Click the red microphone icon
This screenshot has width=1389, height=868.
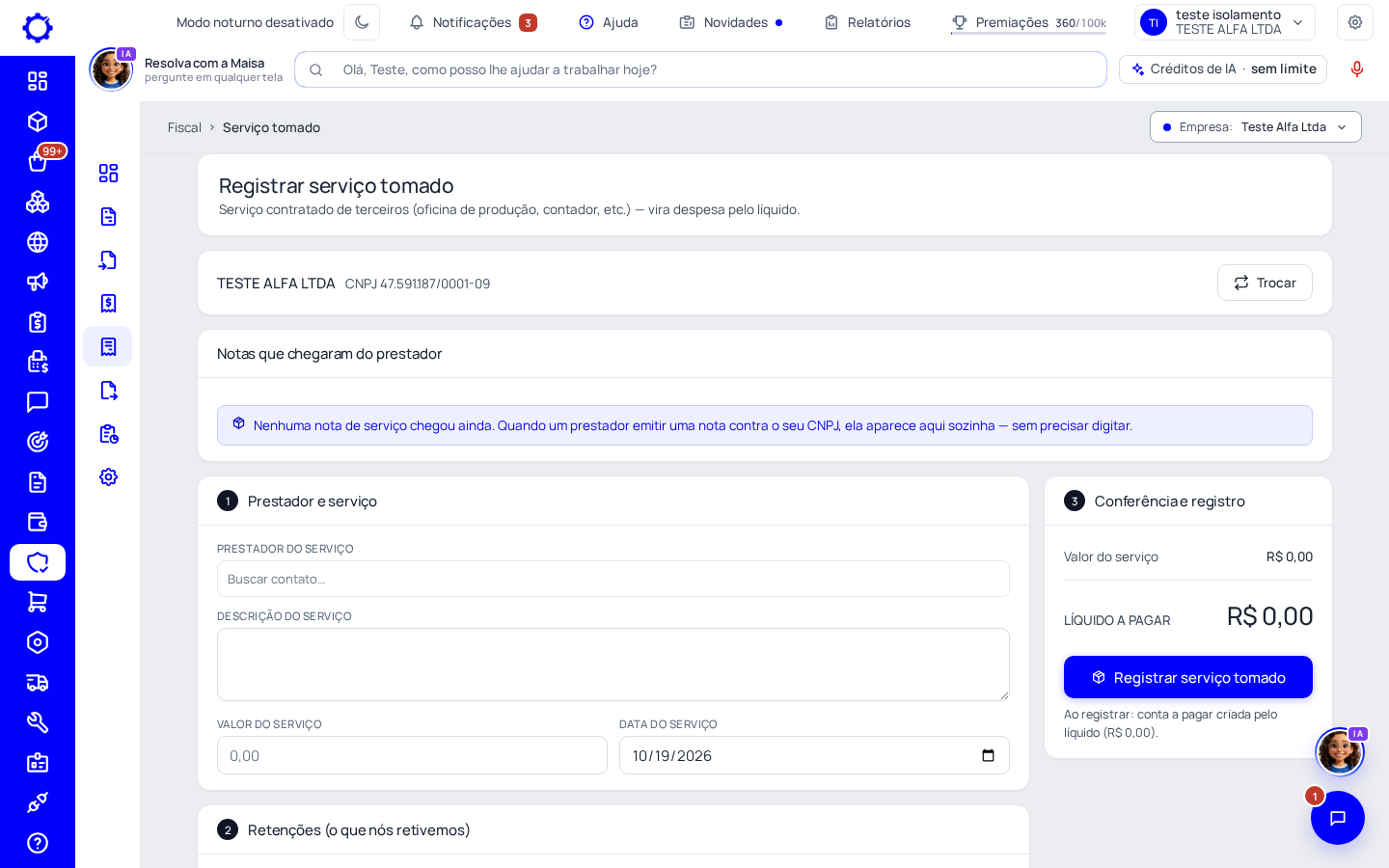(x=1357, y=69)
